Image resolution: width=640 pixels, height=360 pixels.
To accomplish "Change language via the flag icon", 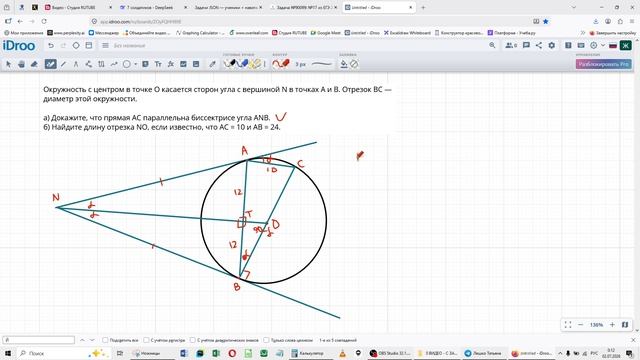I will click(x=613, y=46).
